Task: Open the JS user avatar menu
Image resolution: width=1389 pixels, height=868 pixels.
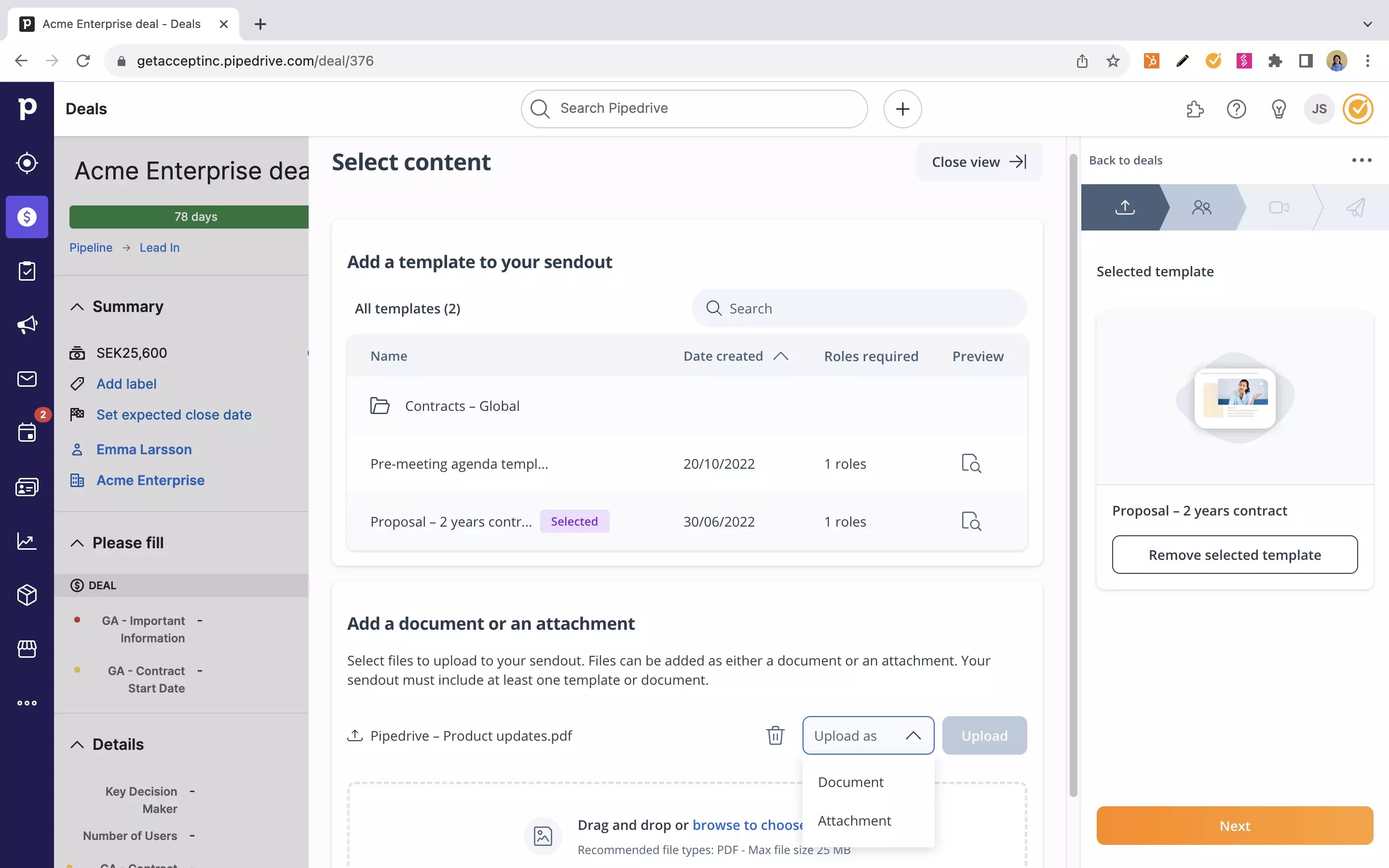Action: click(x=1319, y=109)
